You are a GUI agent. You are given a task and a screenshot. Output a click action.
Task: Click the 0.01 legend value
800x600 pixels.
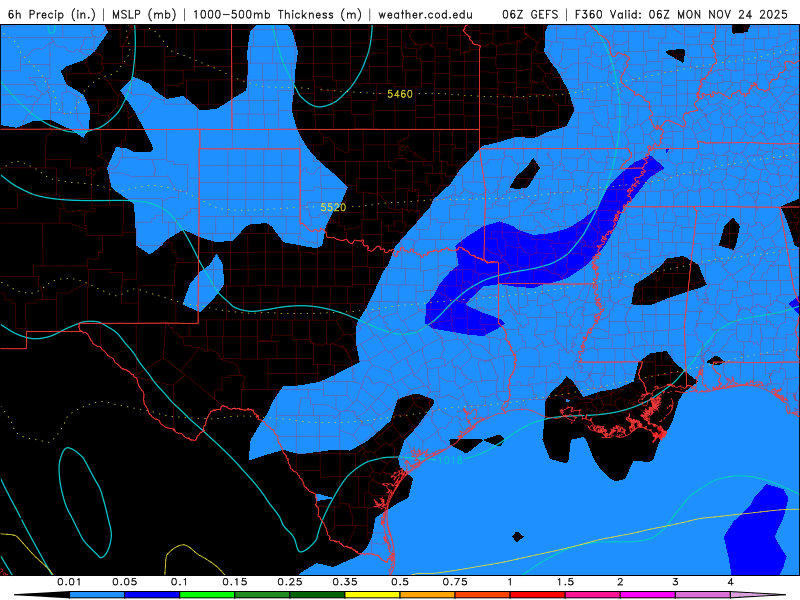click(69, 582)
